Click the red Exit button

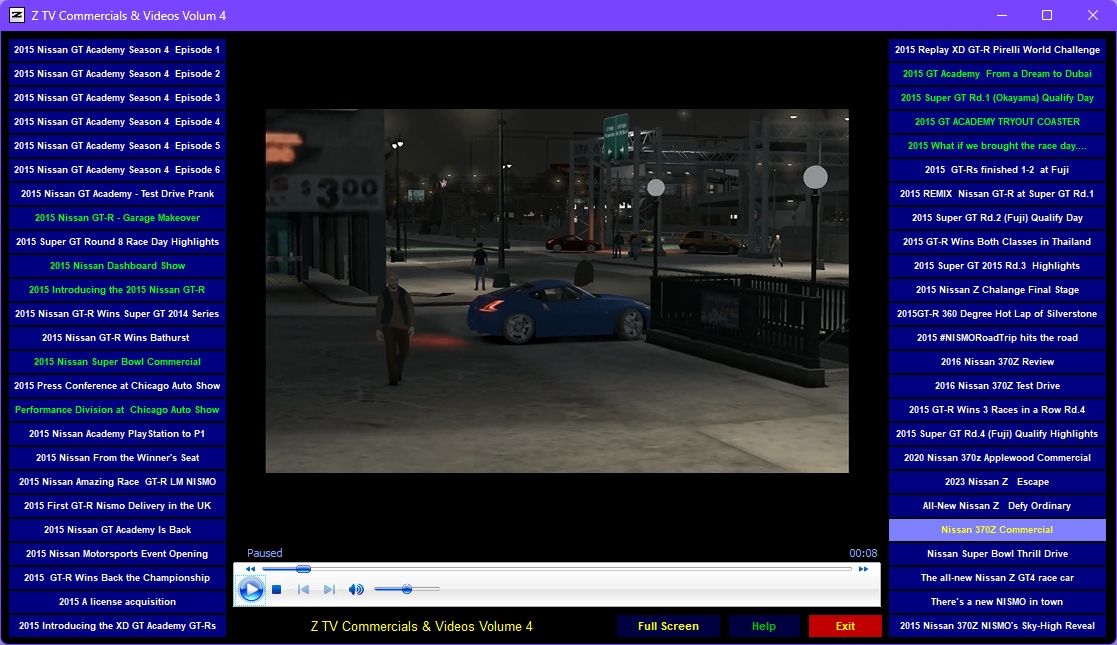[x=845, y=626]
